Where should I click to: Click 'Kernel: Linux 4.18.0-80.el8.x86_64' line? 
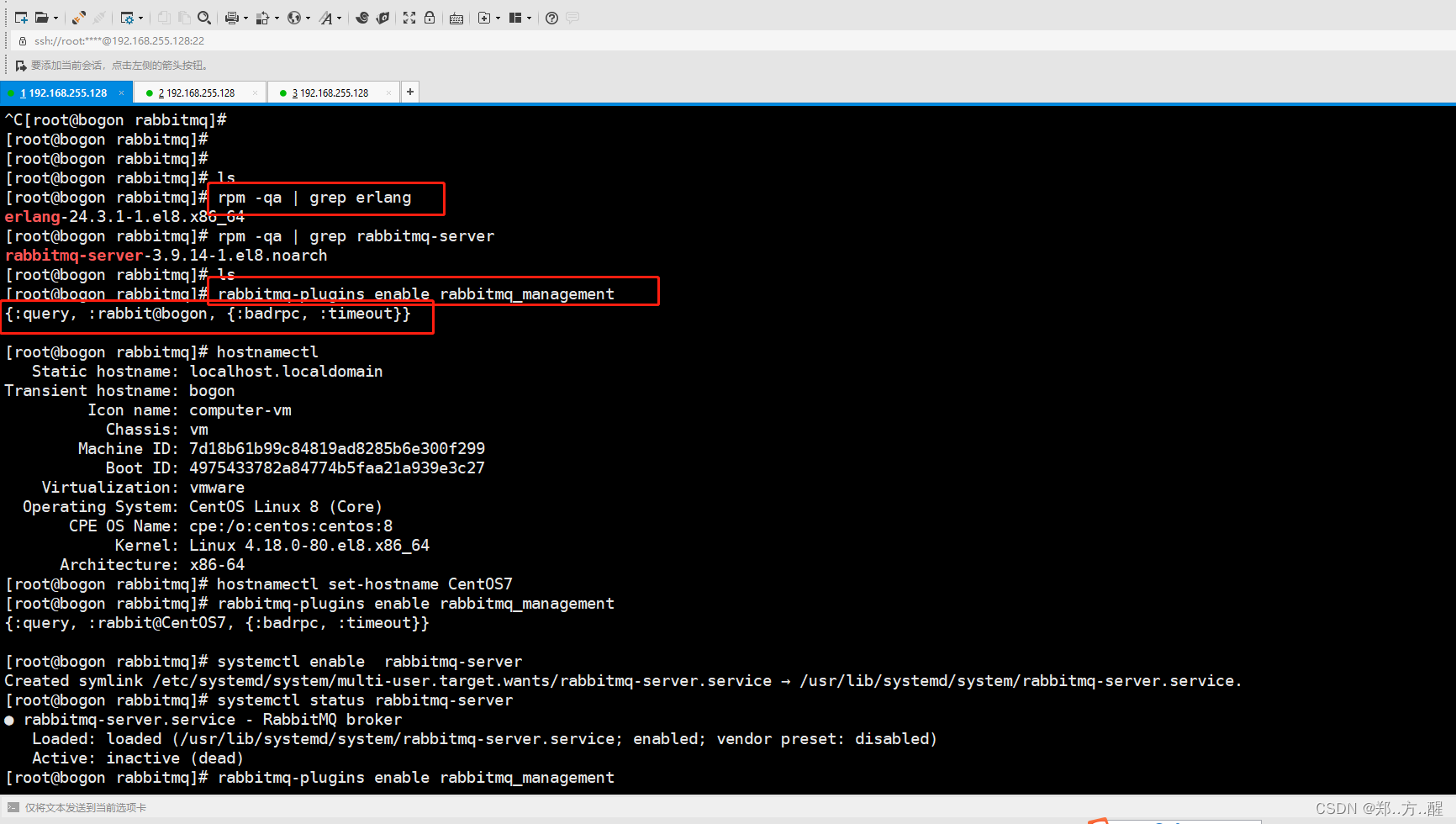pyautogui.click(x=272, y=546)
